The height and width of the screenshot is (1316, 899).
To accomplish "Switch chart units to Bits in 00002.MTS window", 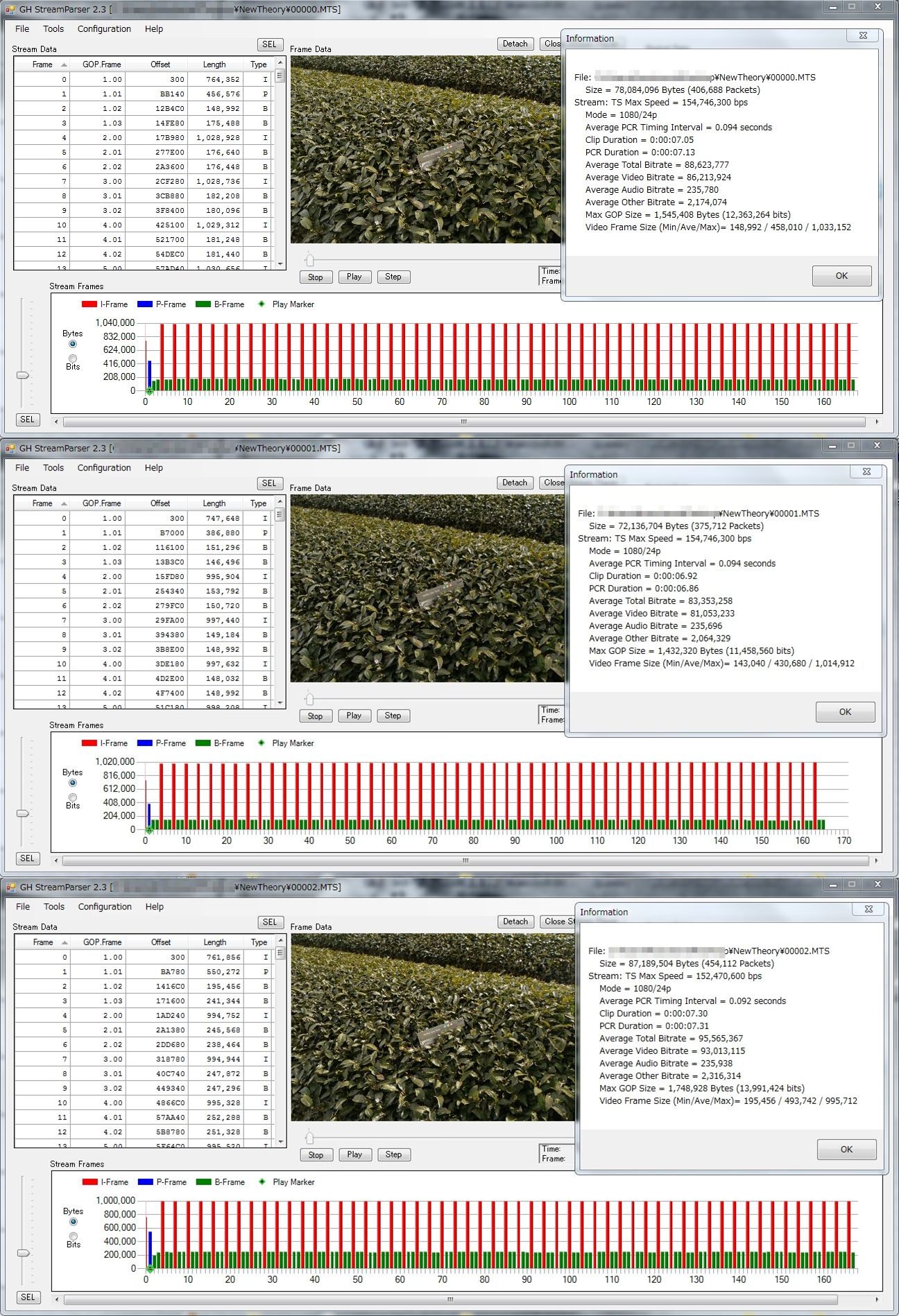I will (74, 1236).
